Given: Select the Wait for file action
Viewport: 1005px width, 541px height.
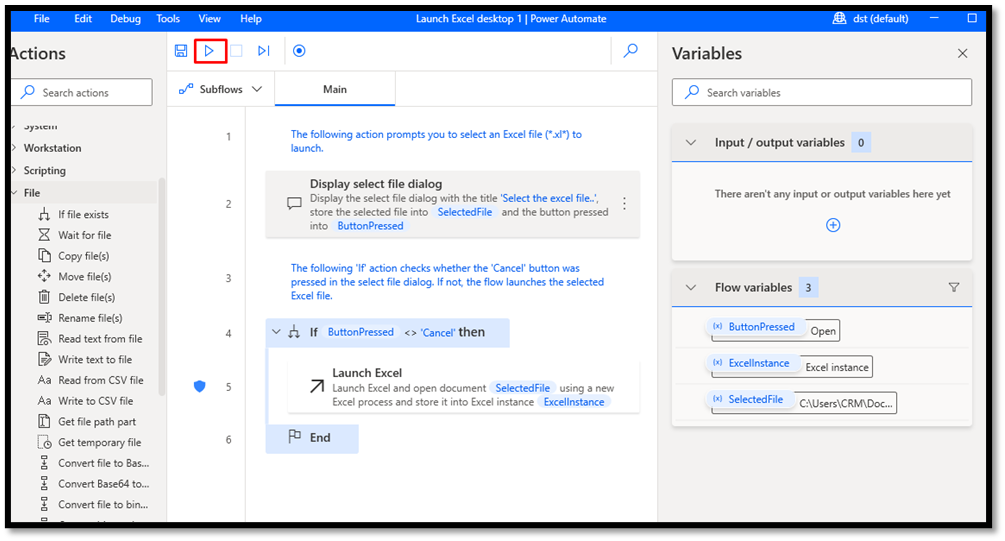Looking at the screenshot, I should 85,235.
